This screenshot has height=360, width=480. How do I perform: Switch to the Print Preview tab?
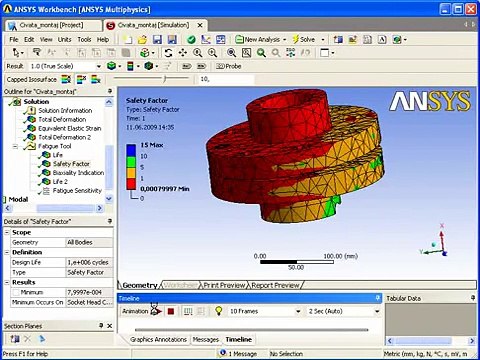click(x=224, y=285)
